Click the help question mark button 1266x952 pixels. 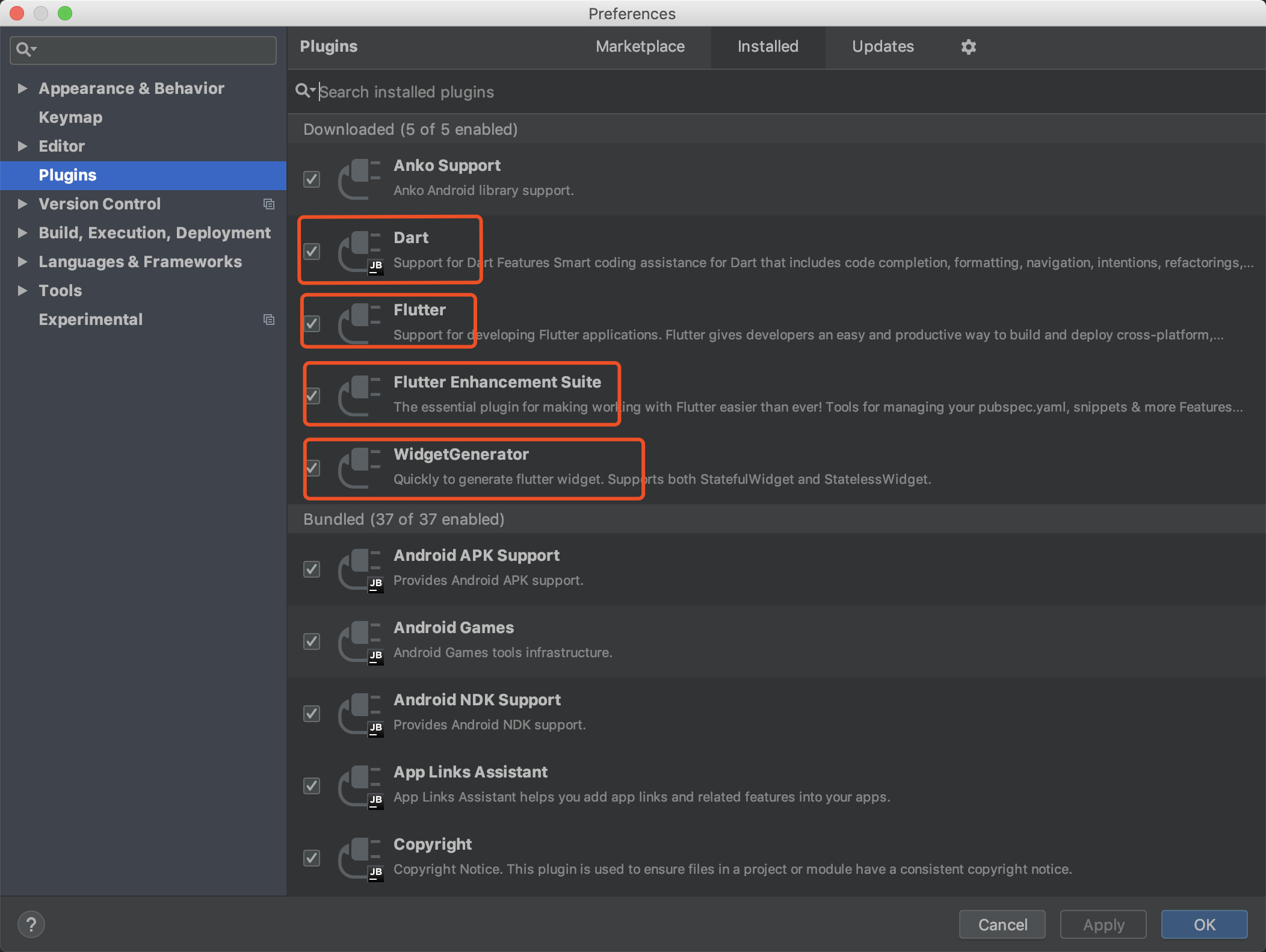(31, 924)
